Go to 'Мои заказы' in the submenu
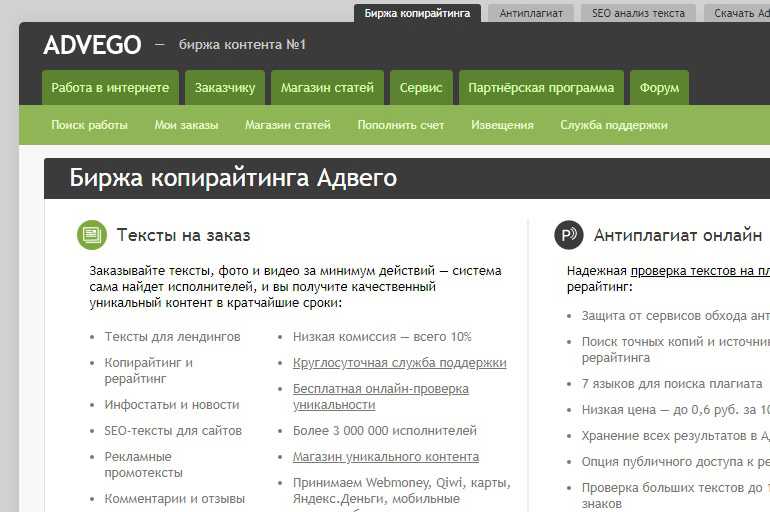 pos(186,125)
